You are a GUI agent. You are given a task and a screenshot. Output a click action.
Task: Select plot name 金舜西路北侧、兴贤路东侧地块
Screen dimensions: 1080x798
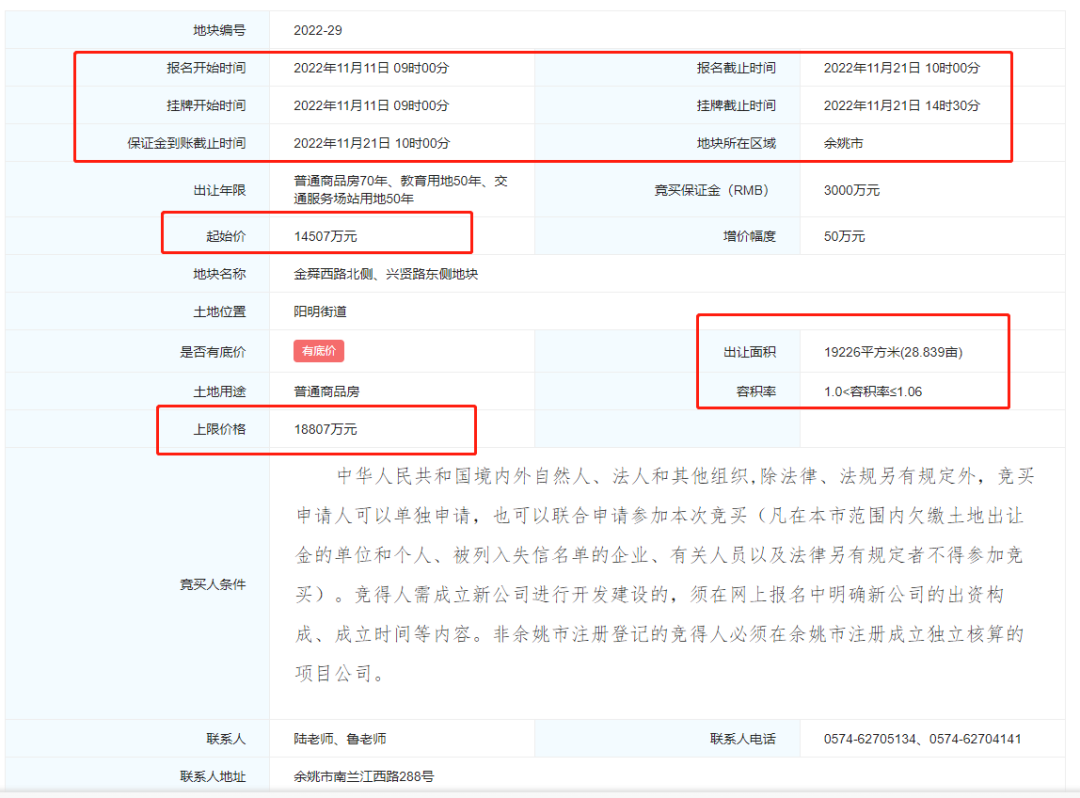click(x=386, y=274)
